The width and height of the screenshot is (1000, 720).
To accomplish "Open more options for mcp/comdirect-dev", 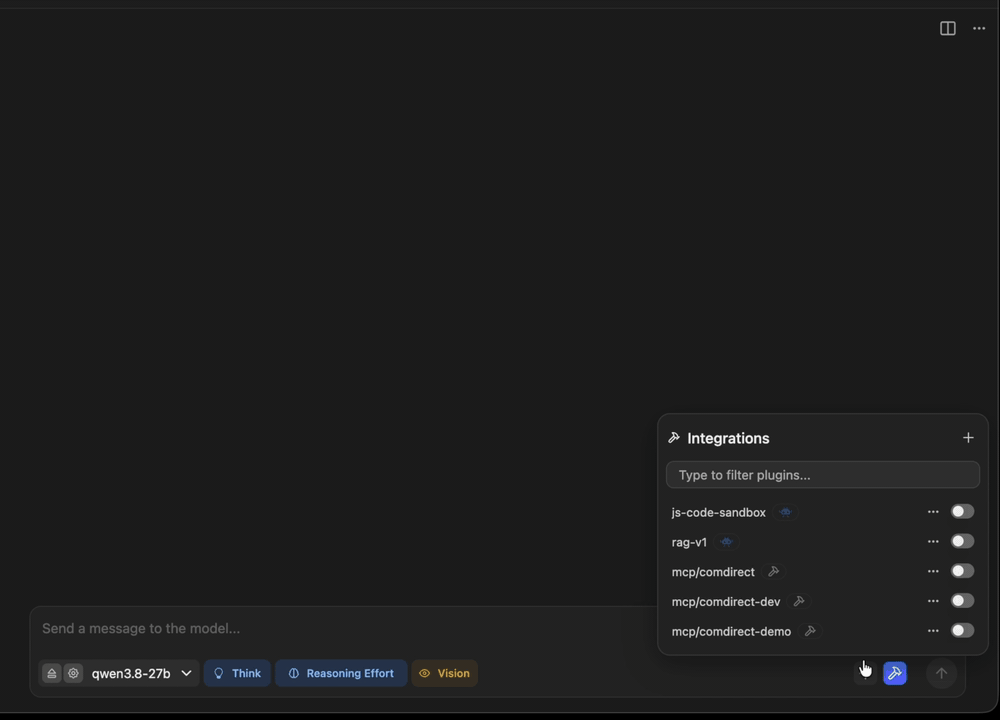I will [x=933, y=601].
